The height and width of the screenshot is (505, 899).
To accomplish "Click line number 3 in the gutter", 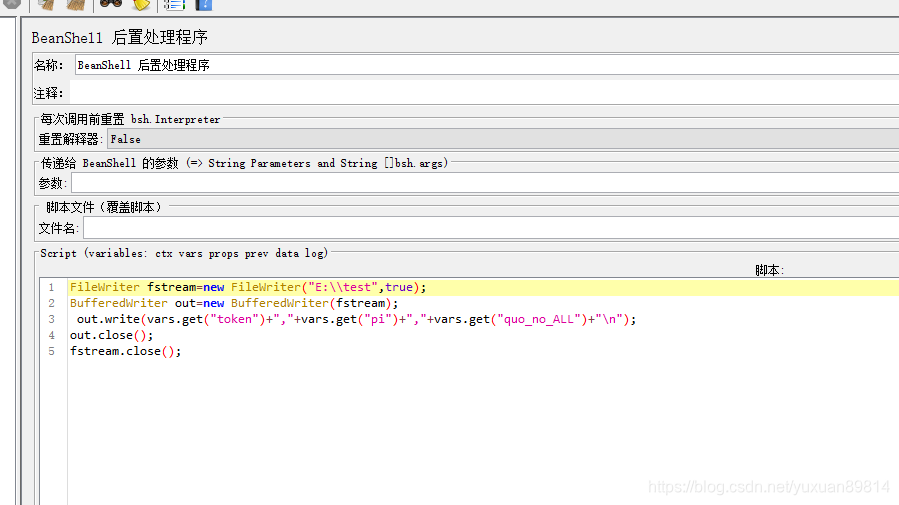I will click(x=52, y=319).
